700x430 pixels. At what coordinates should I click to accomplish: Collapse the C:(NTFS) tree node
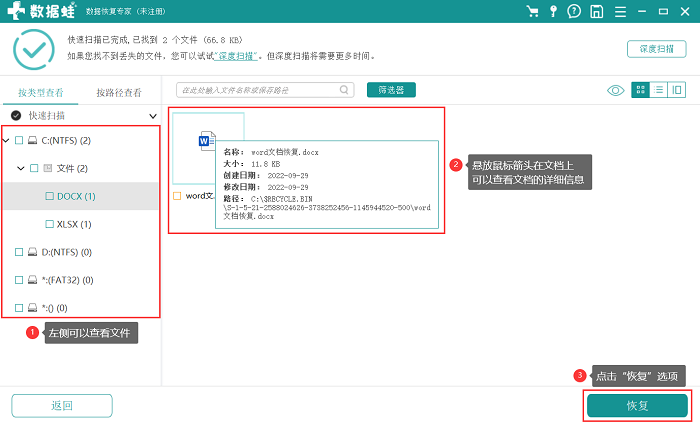(6, 141)
